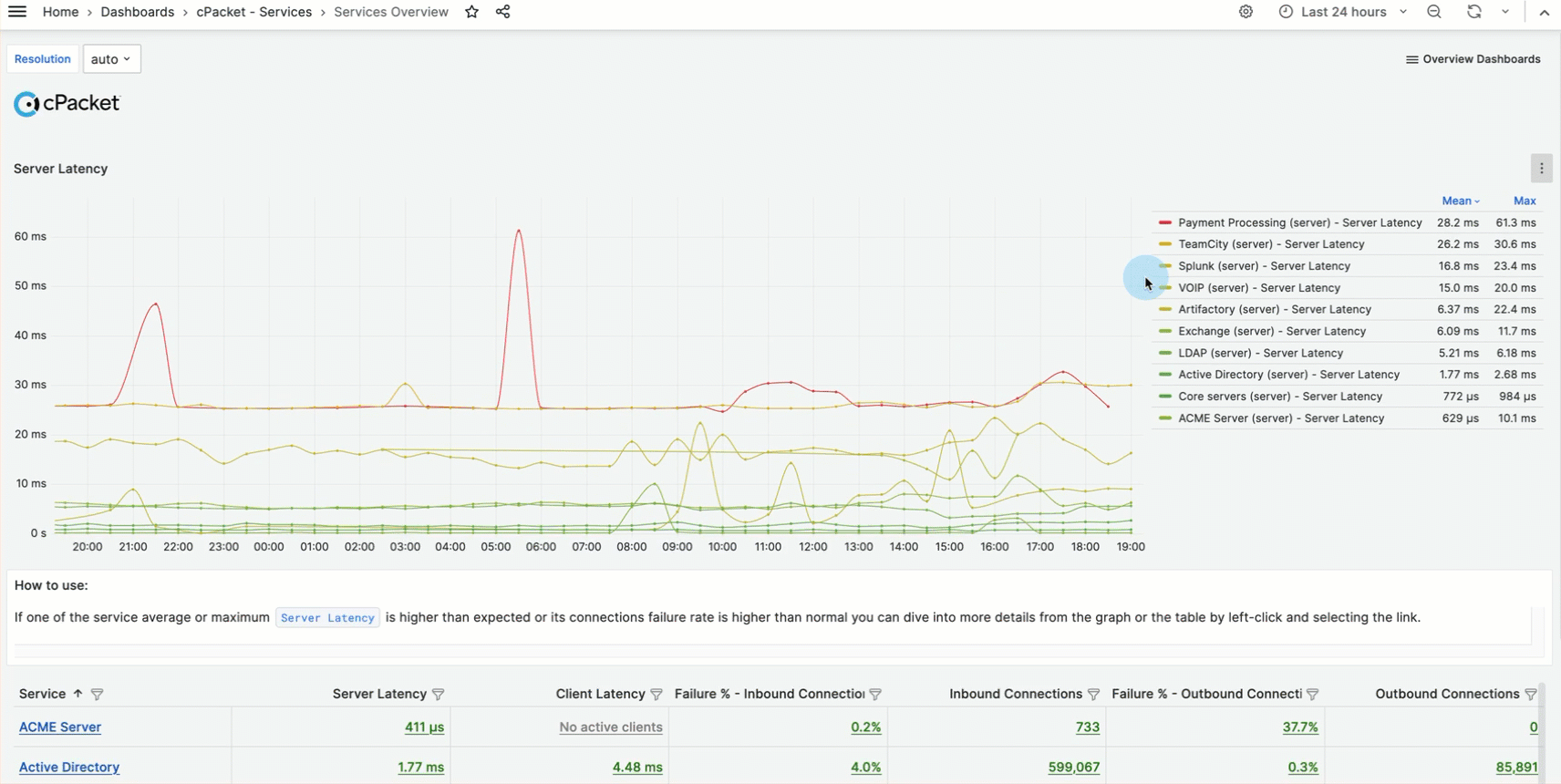Image resolution: width=1561 pixels, height=784 pixels.
Task: Go to Dashboards breadcrumb
Action: point(138,12)
